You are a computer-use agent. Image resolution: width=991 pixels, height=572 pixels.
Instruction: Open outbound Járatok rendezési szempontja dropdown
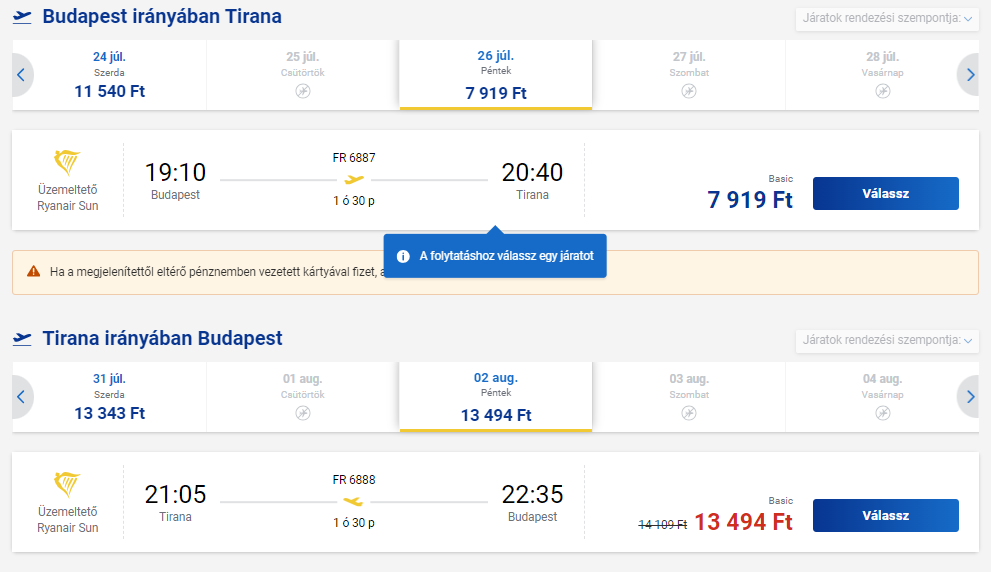(887, 18)
